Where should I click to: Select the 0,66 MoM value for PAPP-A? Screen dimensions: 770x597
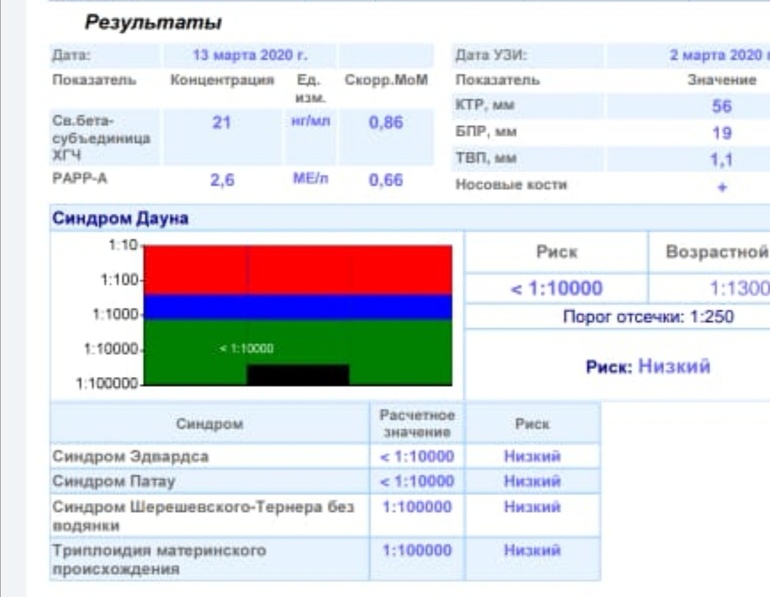[385, 181]
